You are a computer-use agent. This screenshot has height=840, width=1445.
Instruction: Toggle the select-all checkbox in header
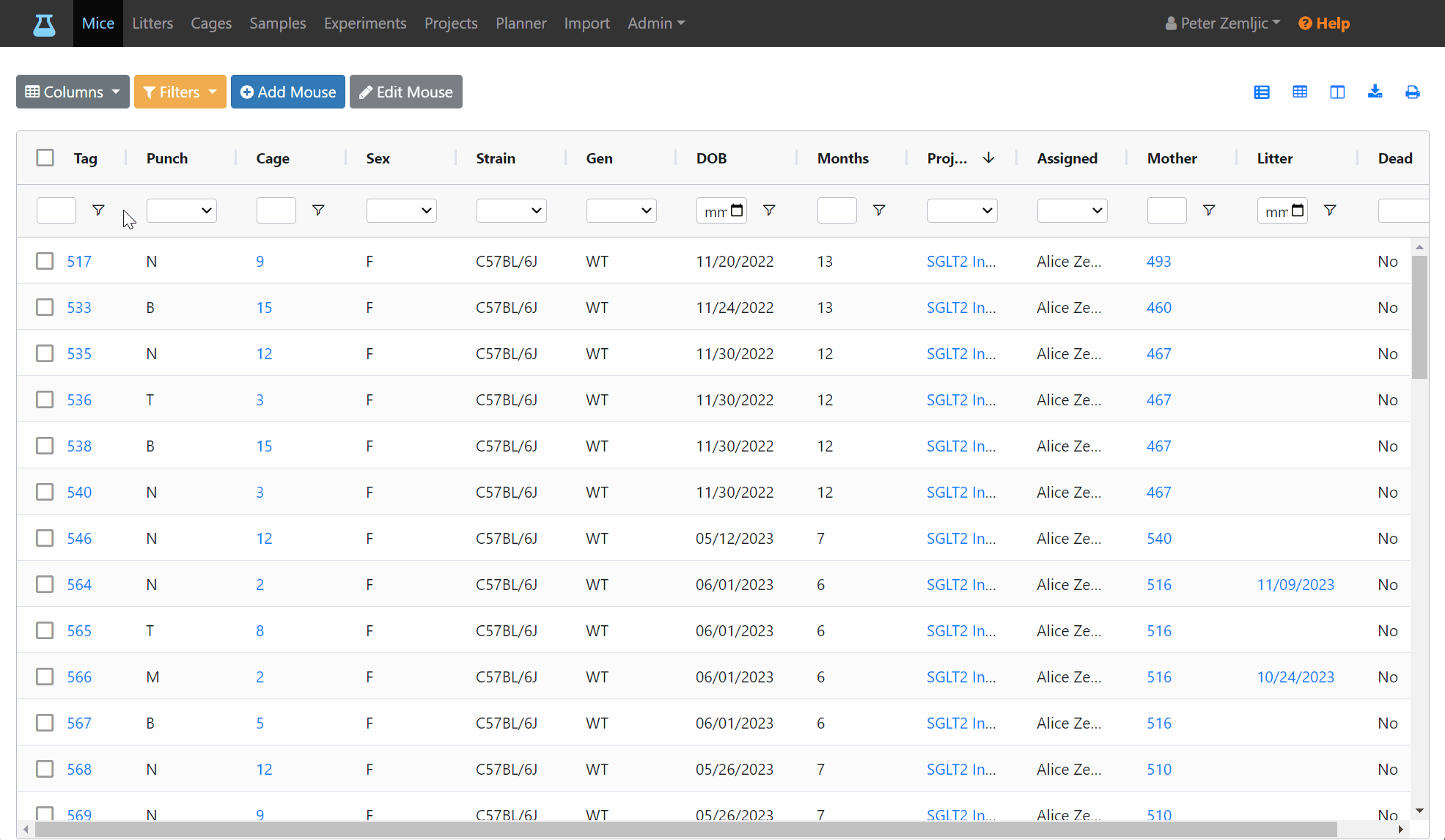coord(45,158)
